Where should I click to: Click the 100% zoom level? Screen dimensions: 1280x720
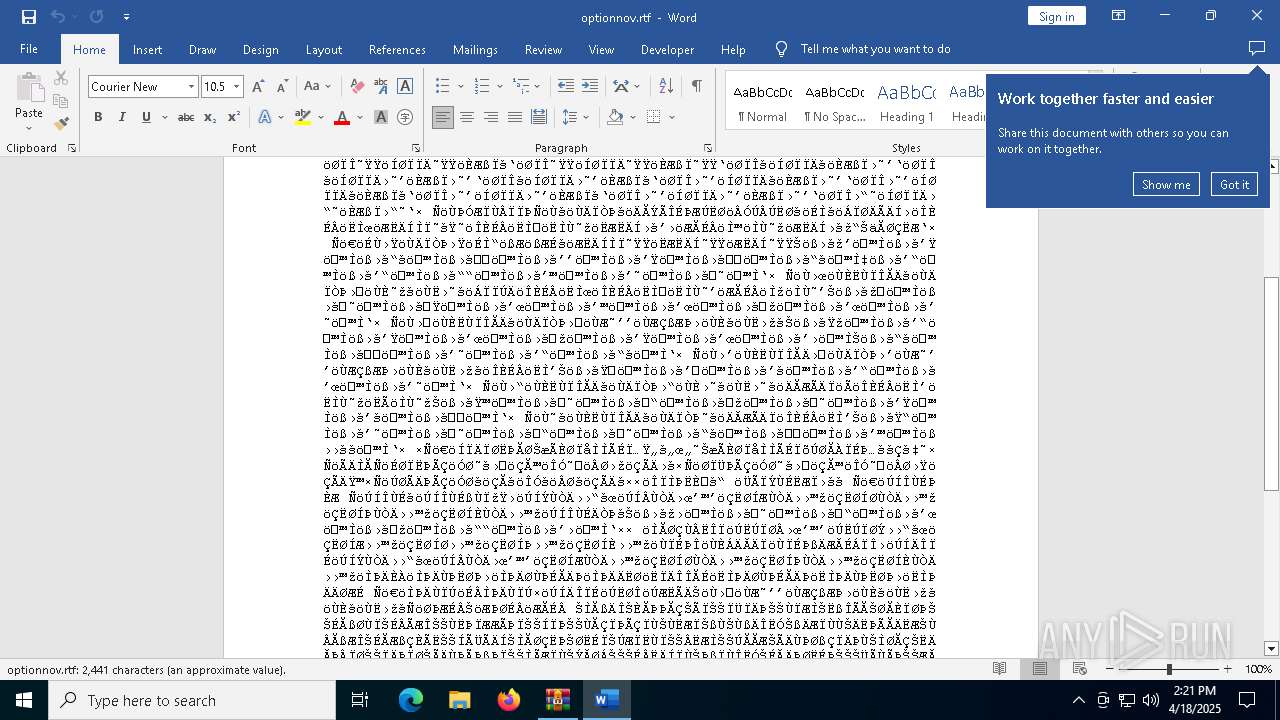(1258, 669)
